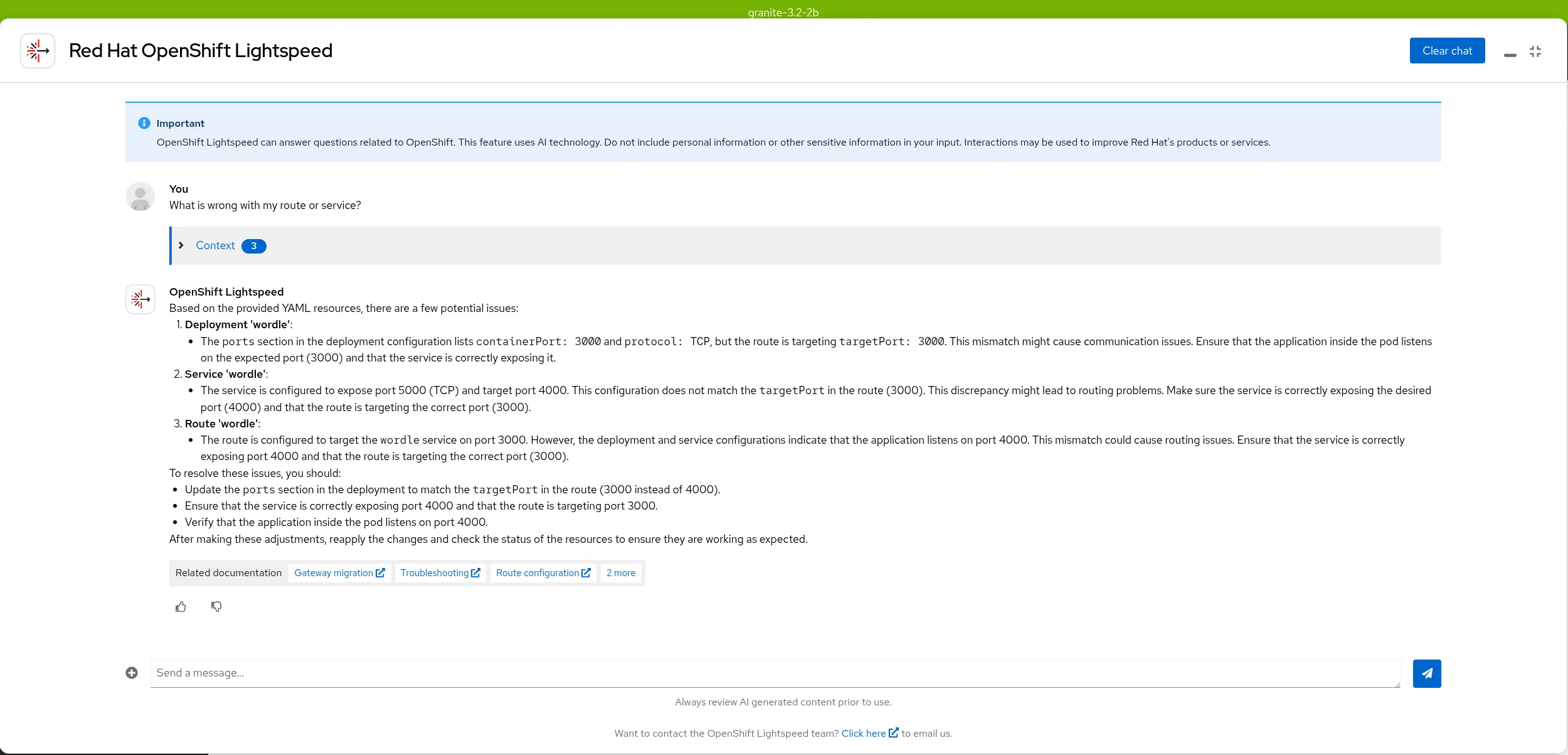Click the user avatar beside You

(x=140, y=196)
